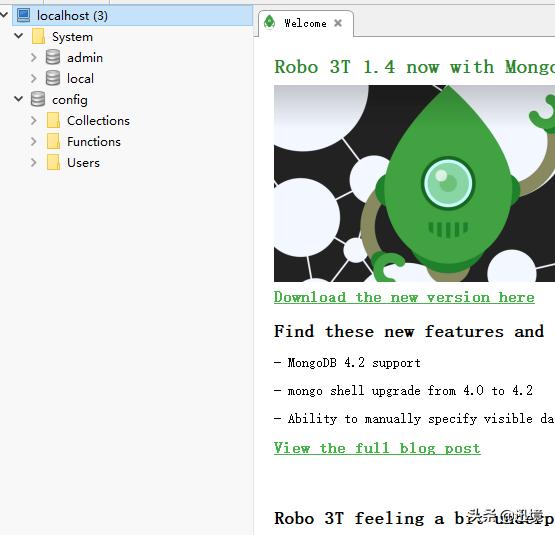Click the mongo shell upgrade line
This screenshot has width=555, height=535.
click(x=404, y=391)
